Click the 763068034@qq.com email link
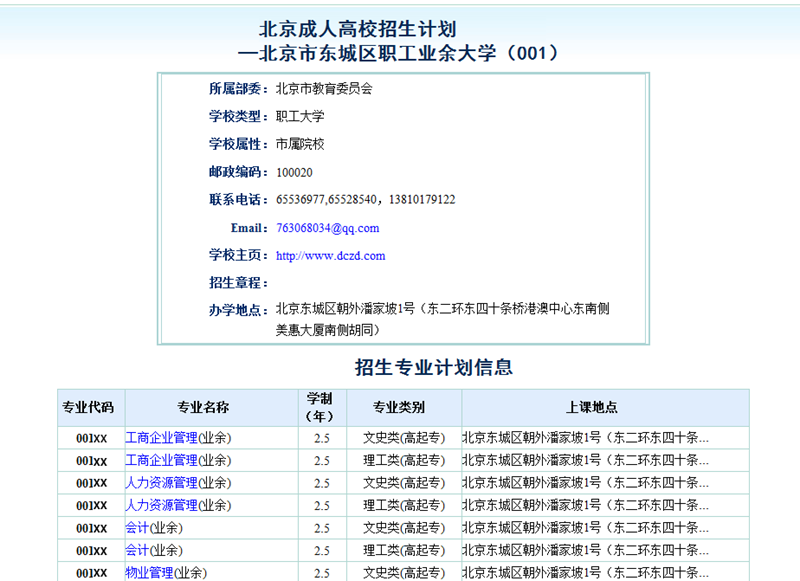This screenshot has width=800, height=581. coord(327,228)
